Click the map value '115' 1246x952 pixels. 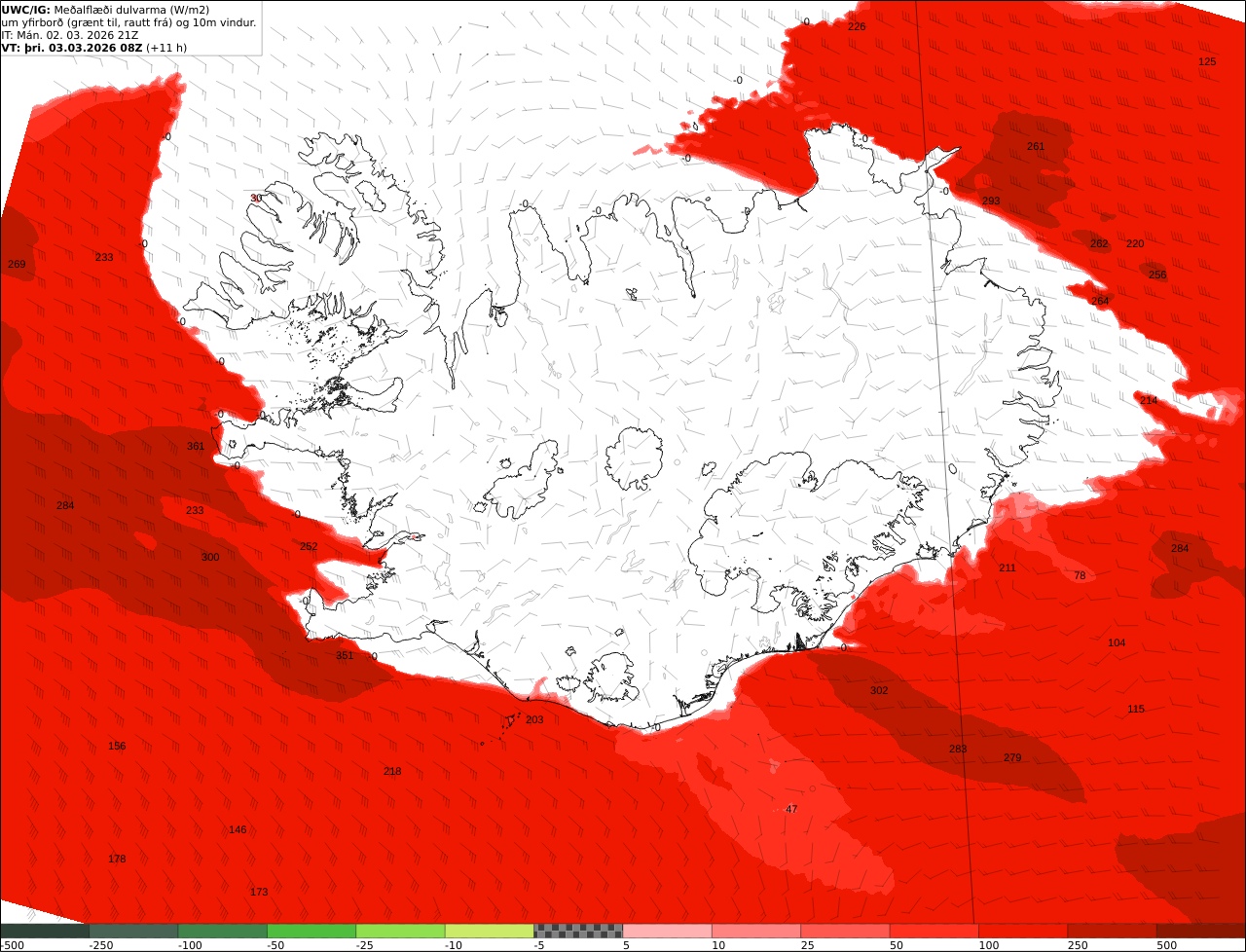click(x=1136, y=709)
